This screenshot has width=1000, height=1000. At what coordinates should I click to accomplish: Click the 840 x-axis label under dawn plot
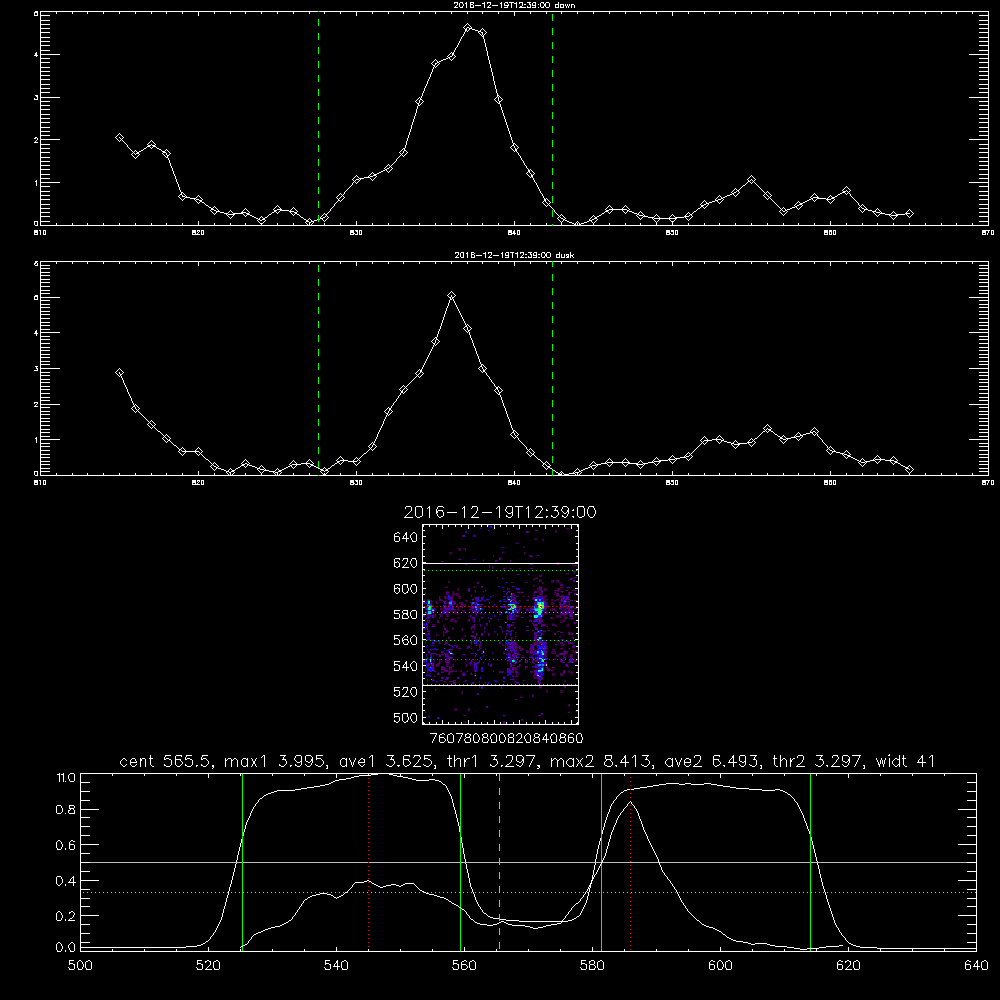(514, 233)
